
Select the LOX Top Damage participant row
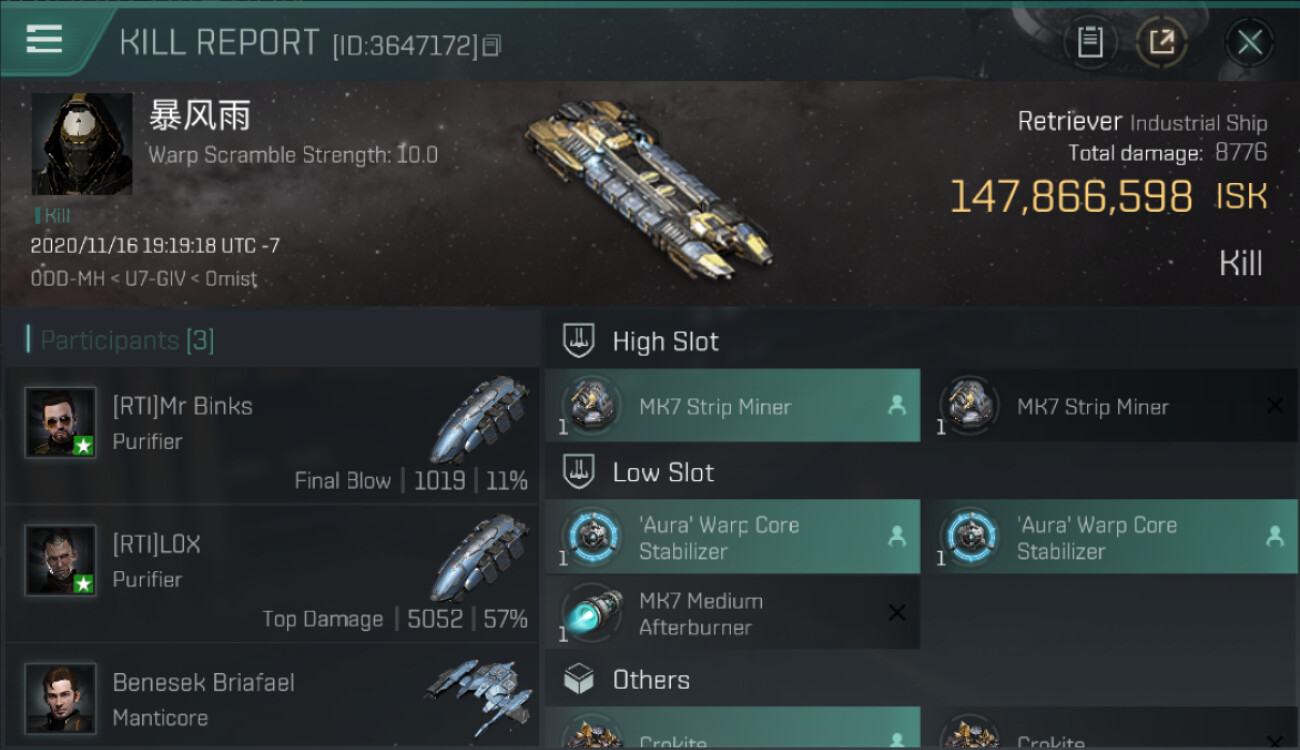tap(271, 574)
